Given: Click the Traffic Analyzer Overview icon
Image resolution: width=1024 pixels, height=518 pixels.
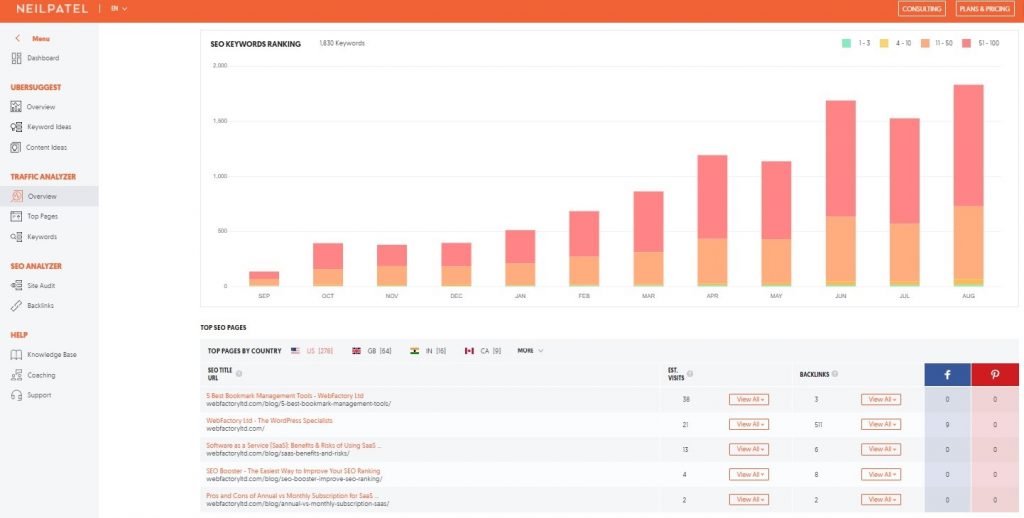Looking at the screenshot, I should pos(17,196).
